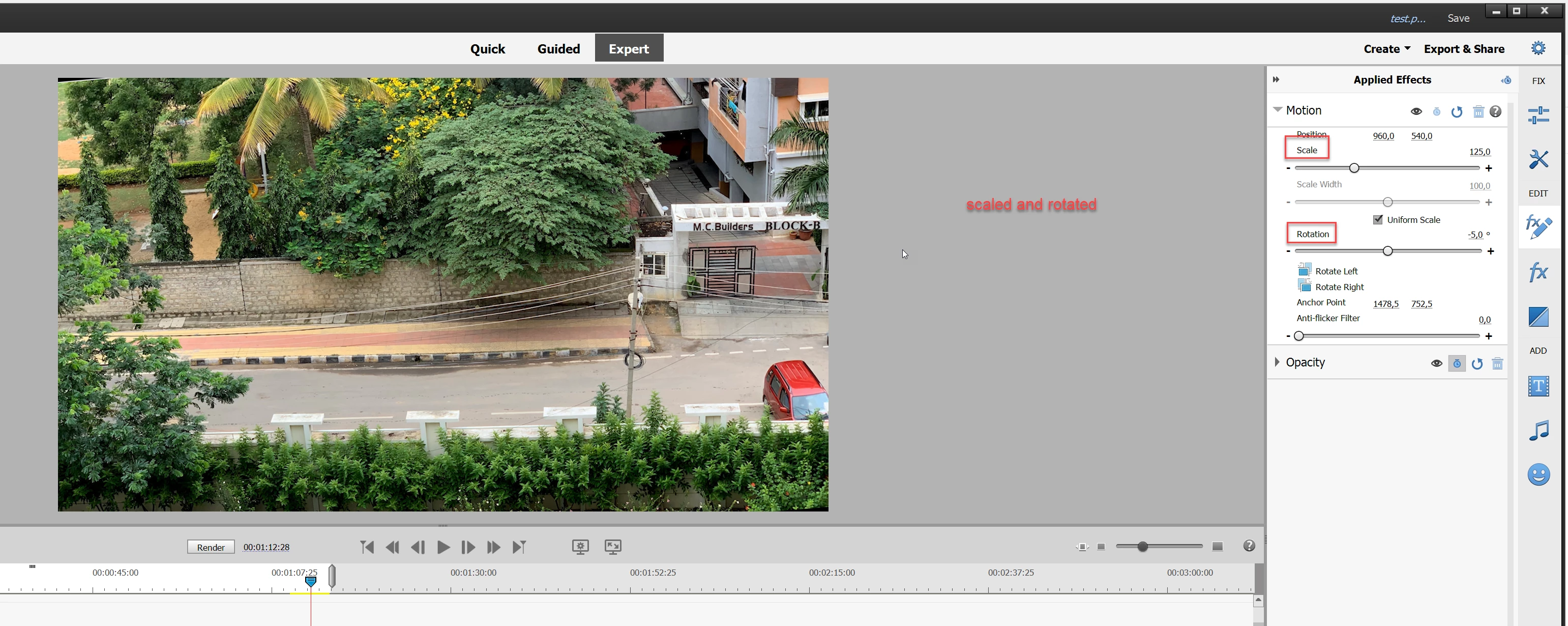Delete the Opacity effect with trash icon
The width and height of the screenshot is (1568, 626).
1497,363
